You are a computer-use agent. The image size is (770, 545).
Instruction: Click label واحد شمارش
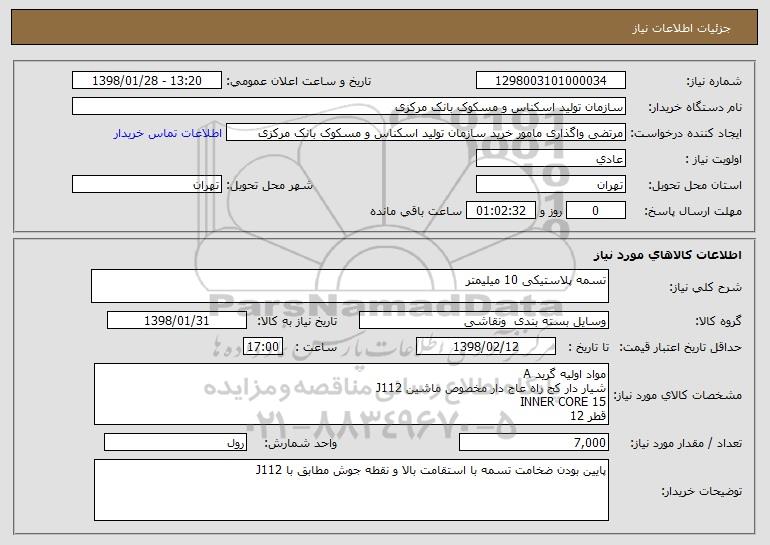301,443
